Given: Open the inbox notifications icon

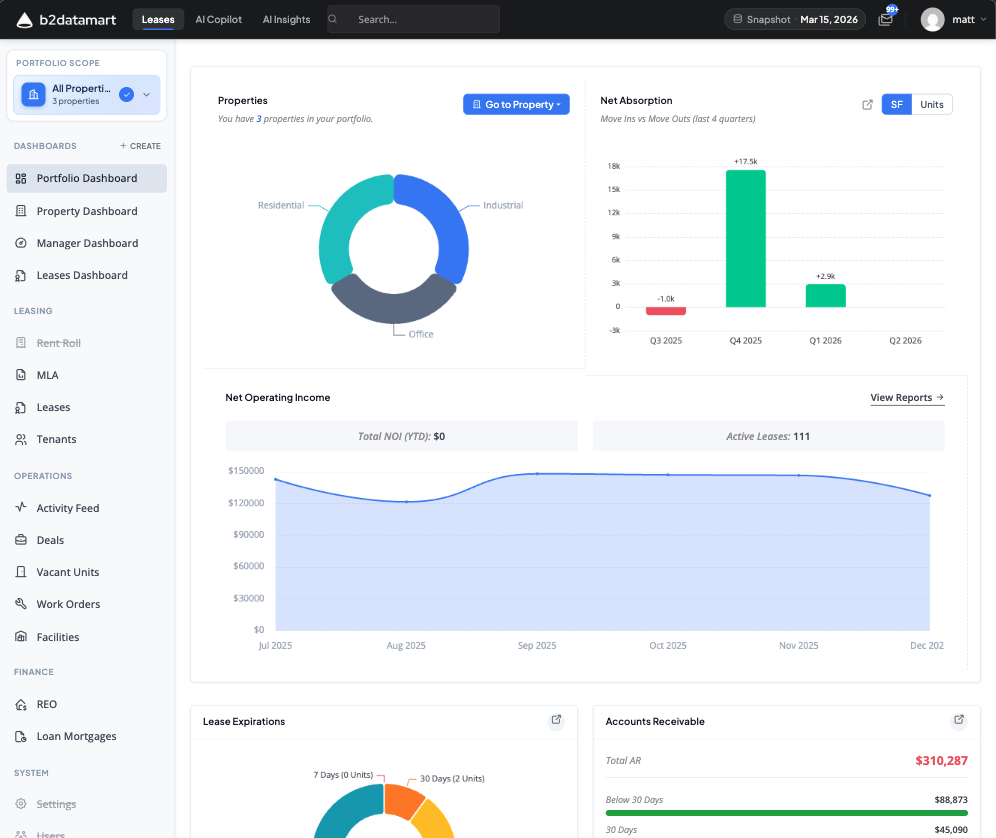Looking at the screenshot, I should [x=885, y=20].
